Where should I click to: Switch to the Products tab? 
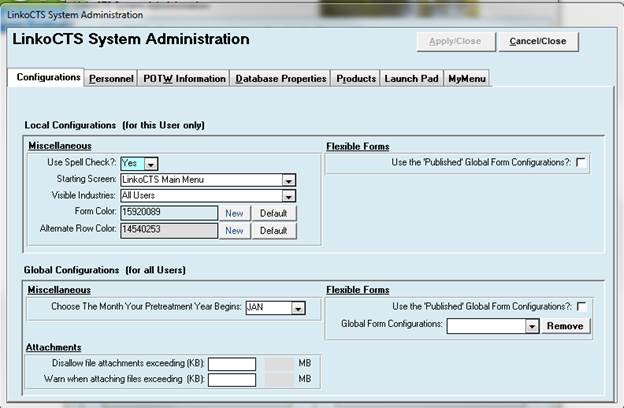(355, 78)
